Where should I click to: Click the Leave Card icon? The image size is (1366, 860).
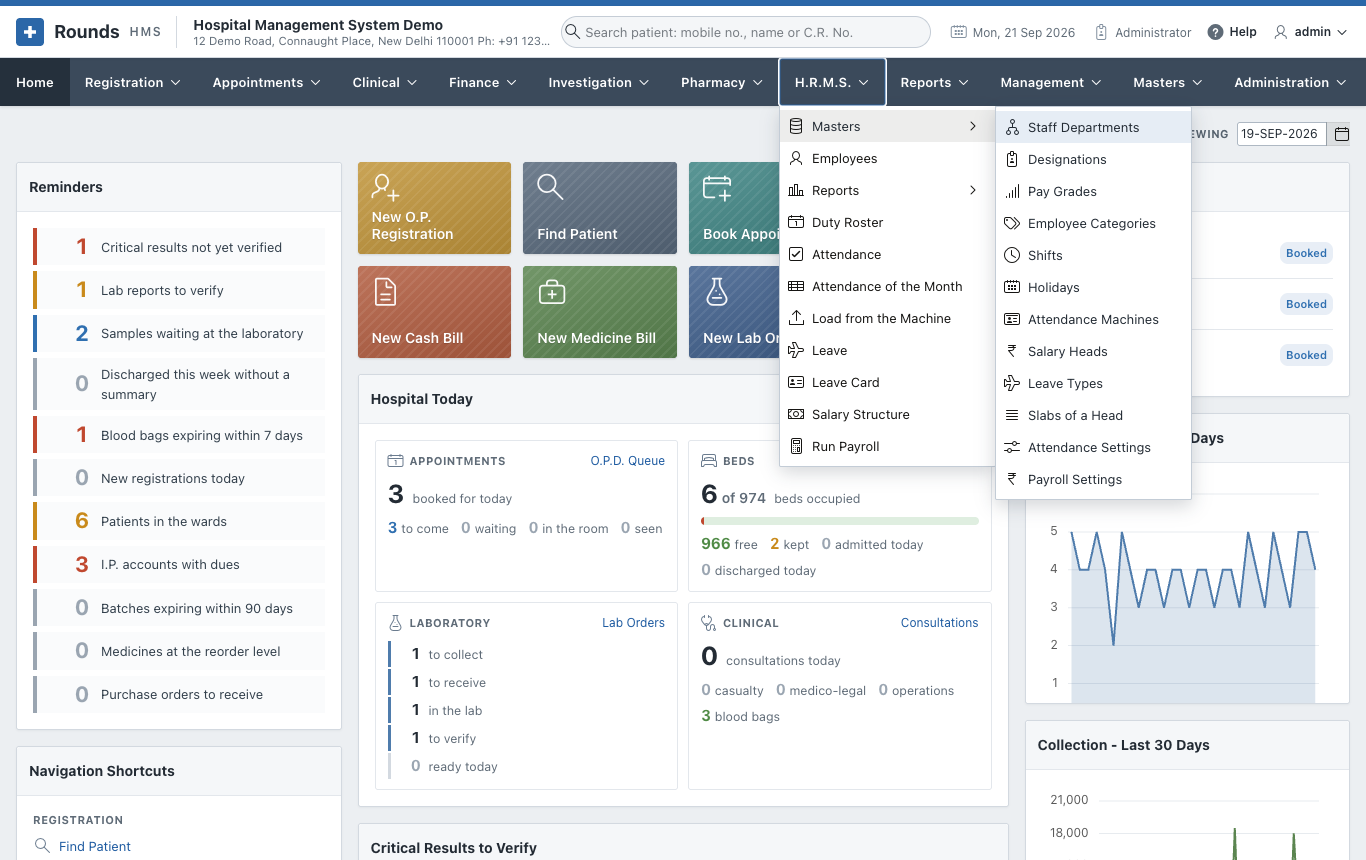796,382
